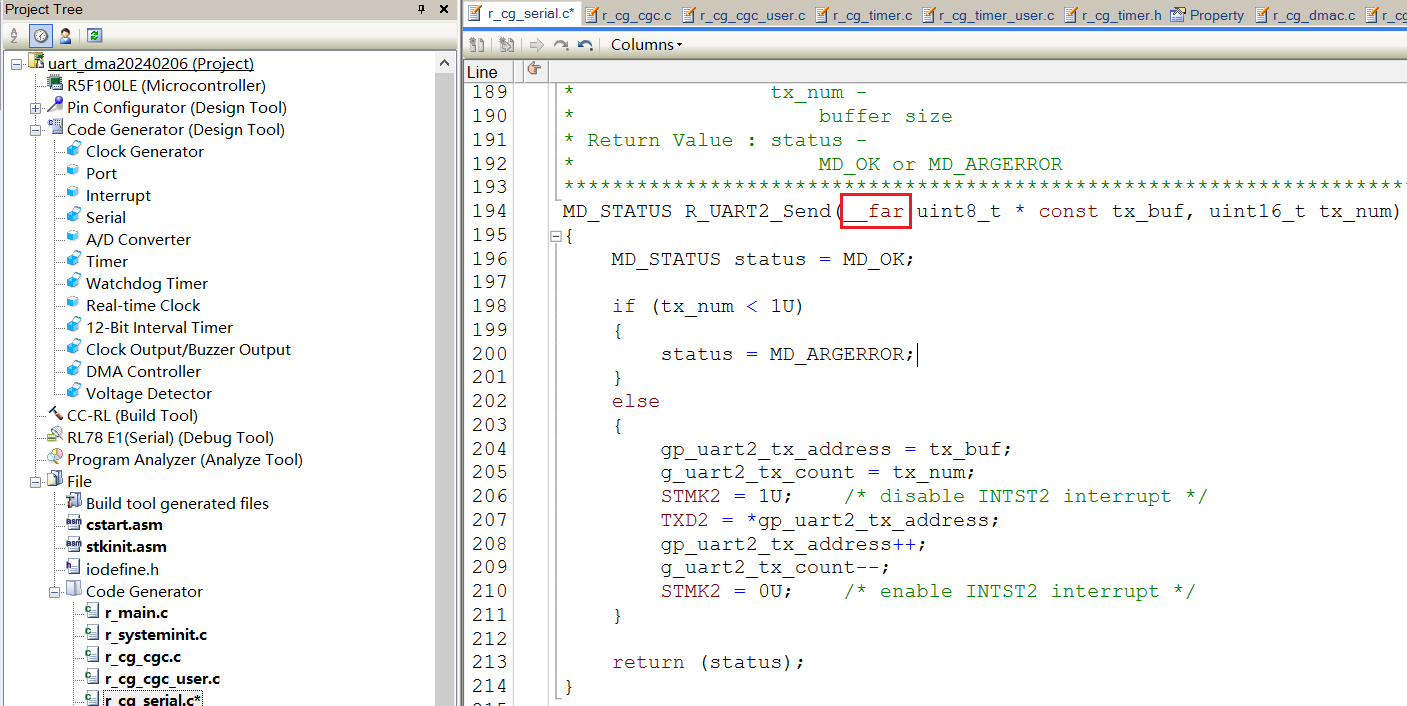Viewport: 1407px width, 706px height.
Task: Switch to the r_cg_timer_user.c tab
Action: point(988,15)
